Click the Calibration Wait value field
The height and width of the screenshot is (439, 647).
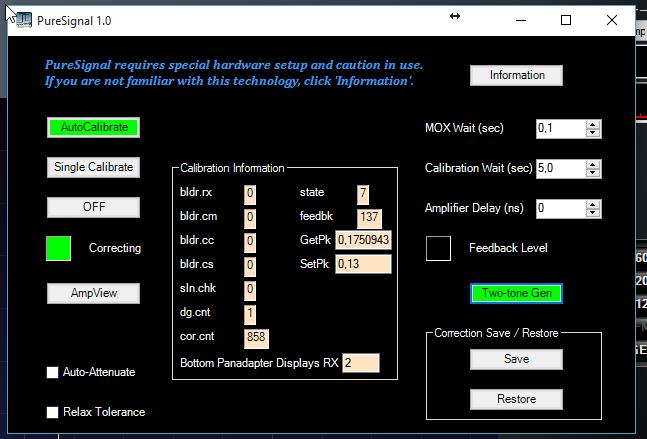(561, 169)
